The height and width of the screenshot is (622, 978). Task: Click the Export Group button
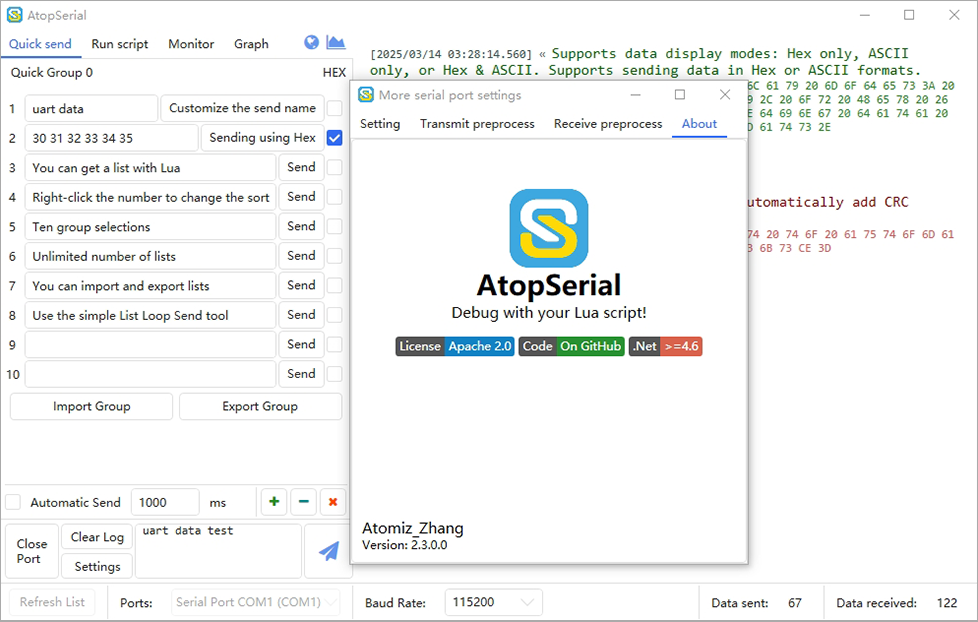click(260, 406)
